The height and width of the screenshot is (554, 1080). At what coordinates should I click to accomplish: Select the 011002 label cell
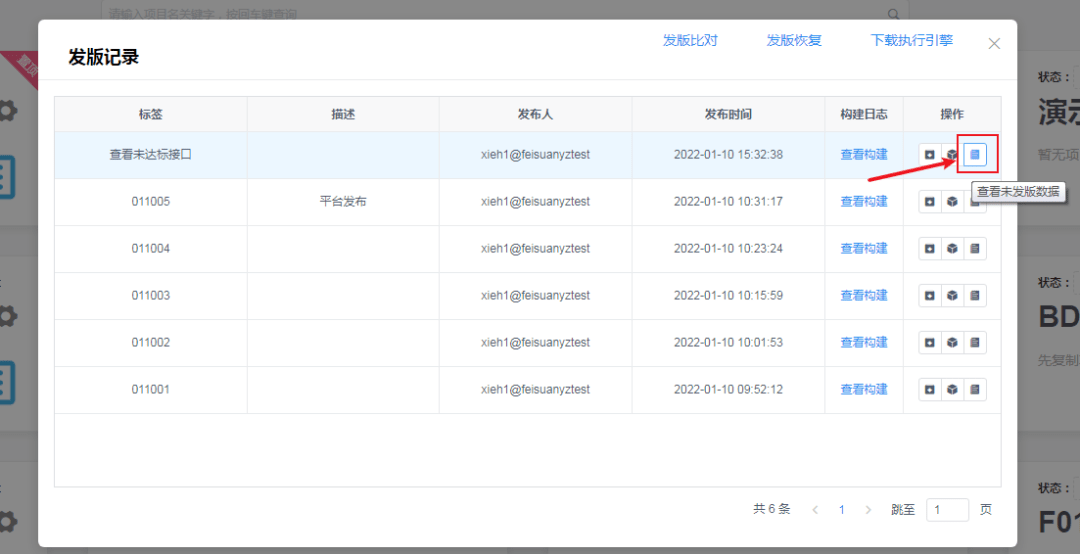tap(151, 342)
